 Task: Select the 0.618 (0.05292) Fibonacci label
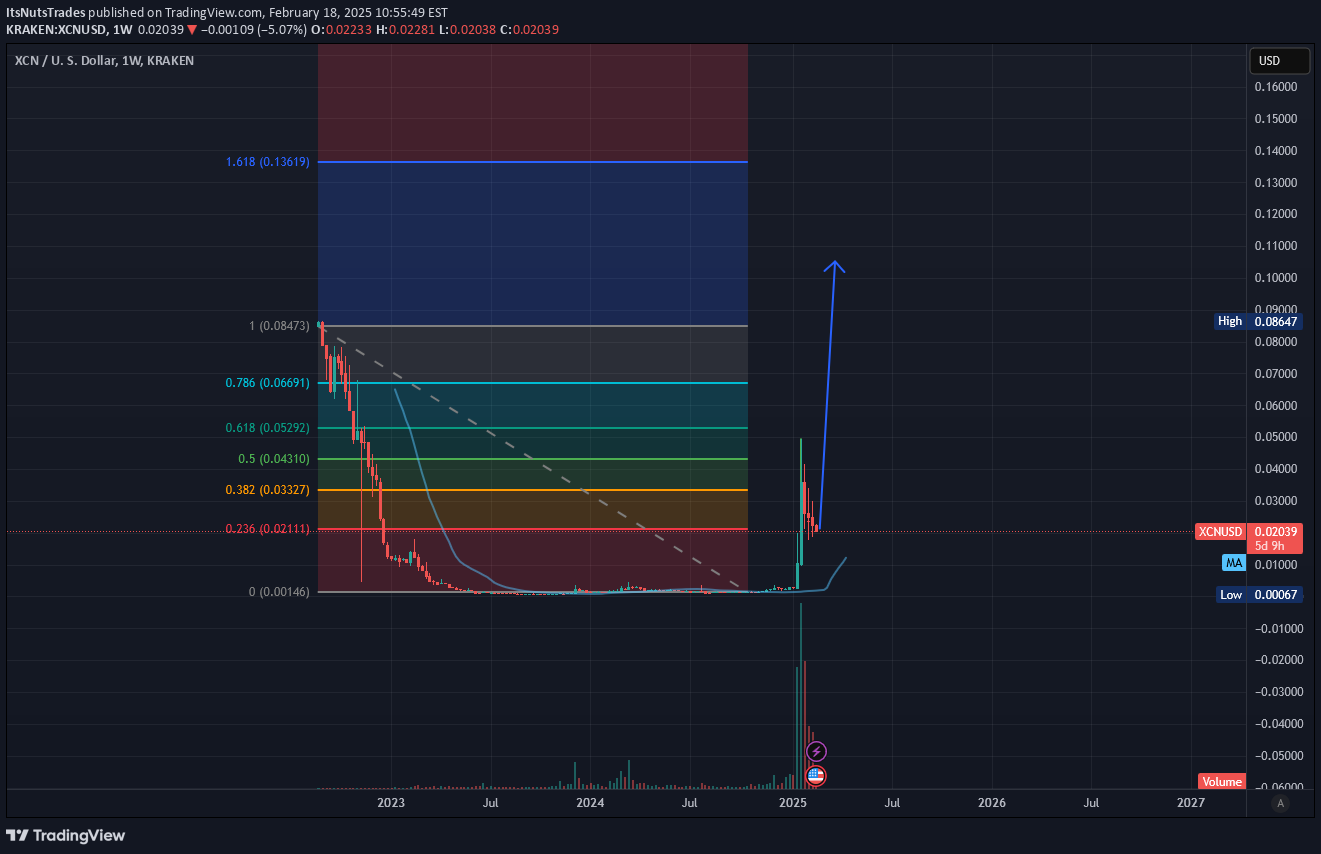tap(268, 428)
